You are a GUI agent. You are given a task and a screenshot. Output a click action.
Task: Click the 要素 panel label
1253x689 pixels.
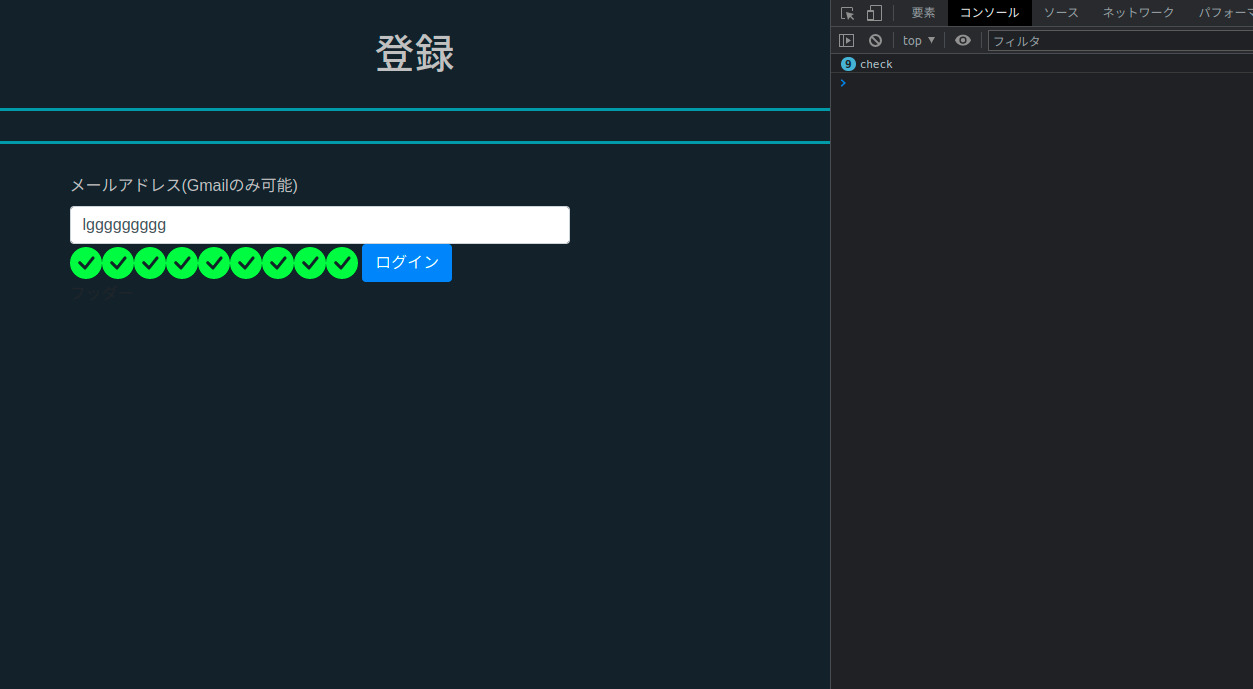922,12
